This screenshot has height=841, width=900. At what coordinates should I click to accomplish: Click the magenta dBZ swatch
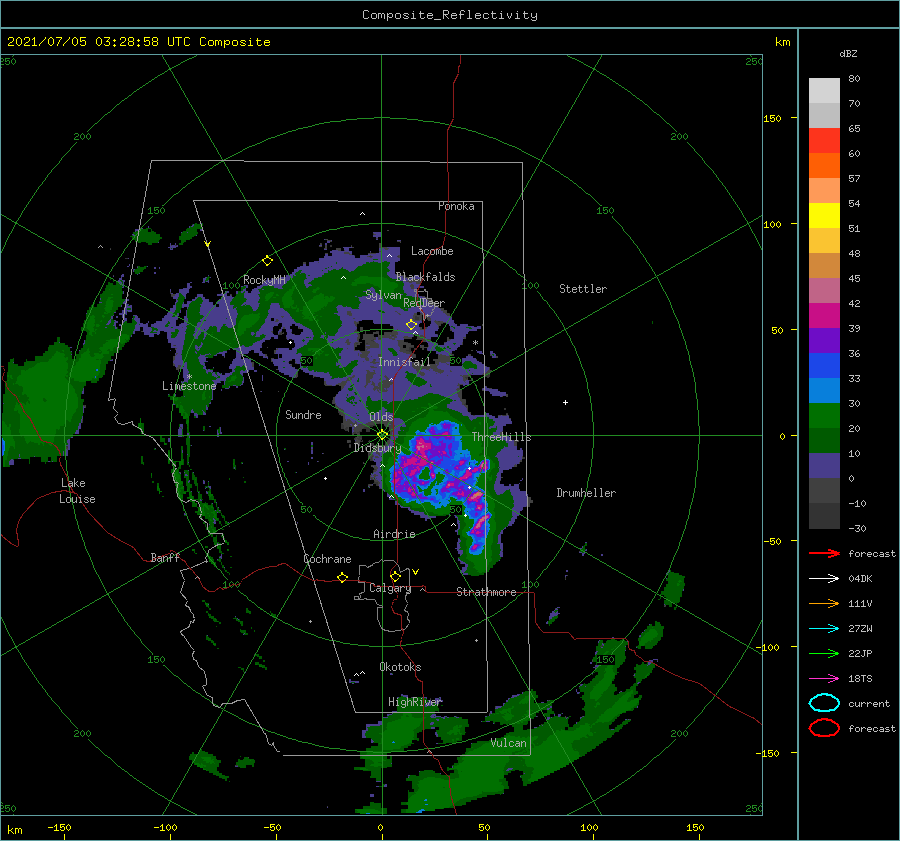point(824,315)
